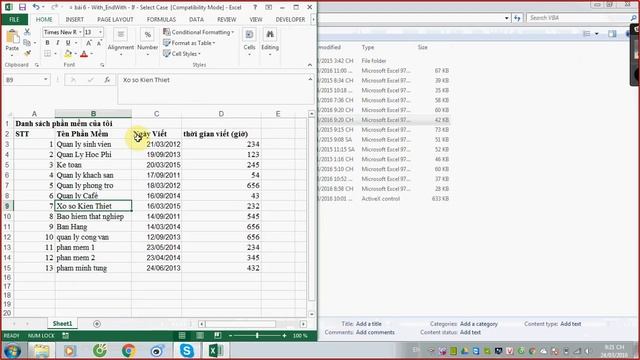
Task: Open the font size 13 dropdown
Action: point(100,32)
